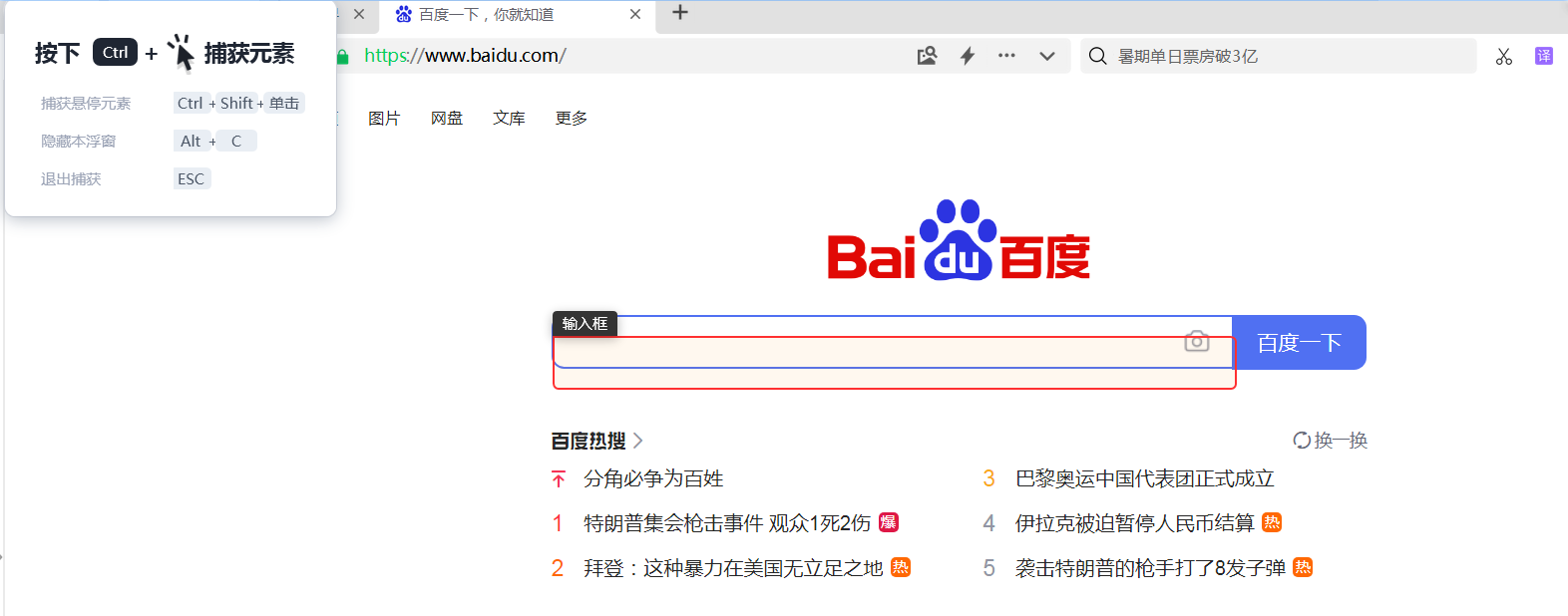Open the 更多 navigation menu
Screen dimensions: 1568x616
tap(572, 118)
